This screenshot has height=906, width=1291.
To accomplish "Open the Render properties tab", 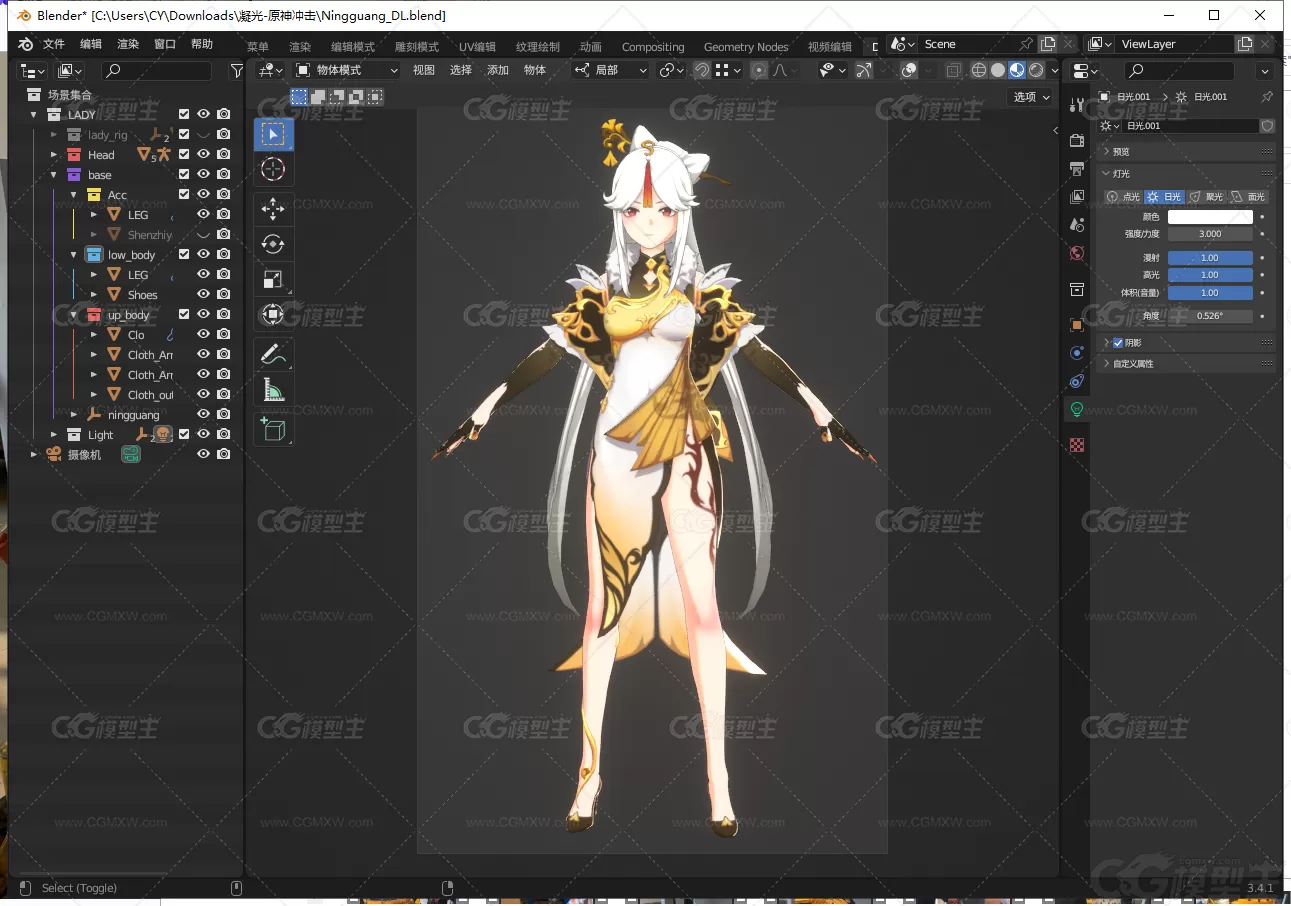I will [1077, 141].
